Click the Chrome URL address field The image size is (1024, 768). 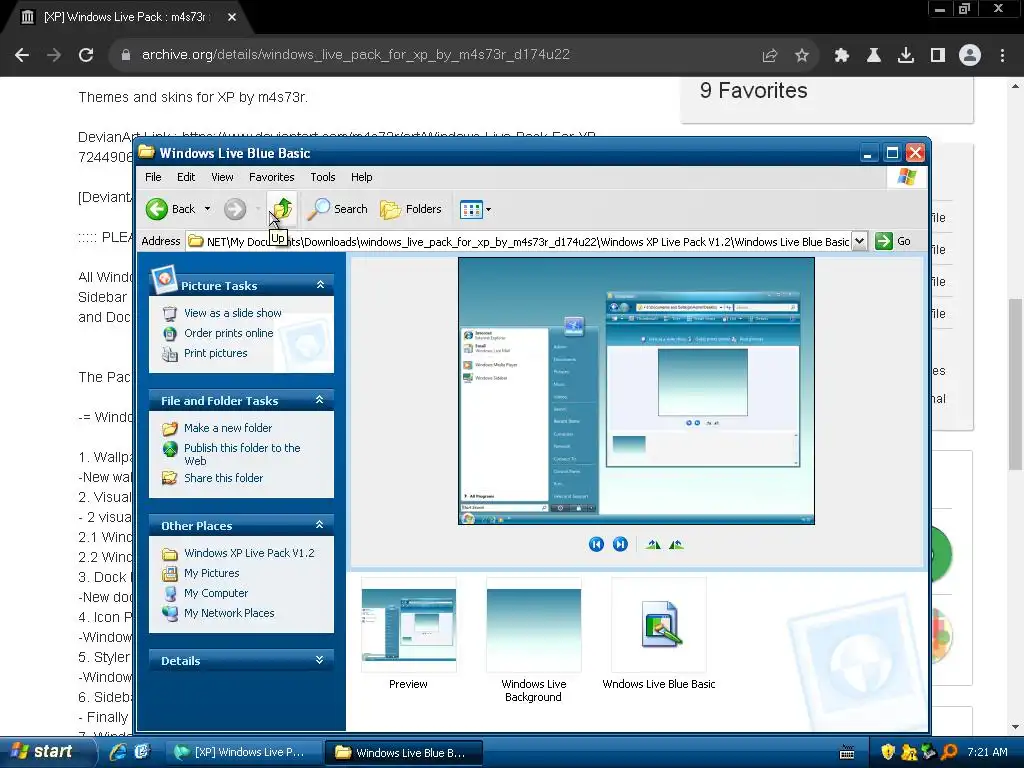point(355,55)
